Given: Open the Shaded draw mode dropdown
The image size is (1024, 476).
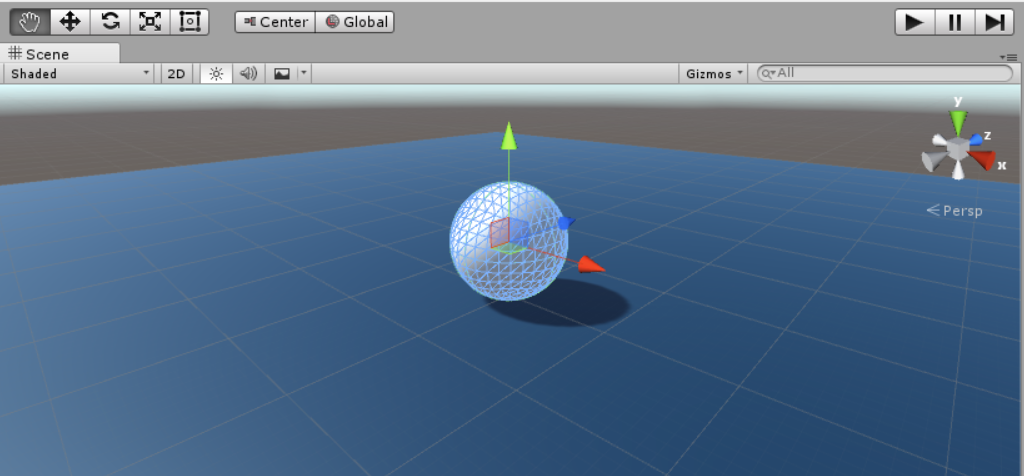Looking at the screenshot, I should tap(80, 74).
